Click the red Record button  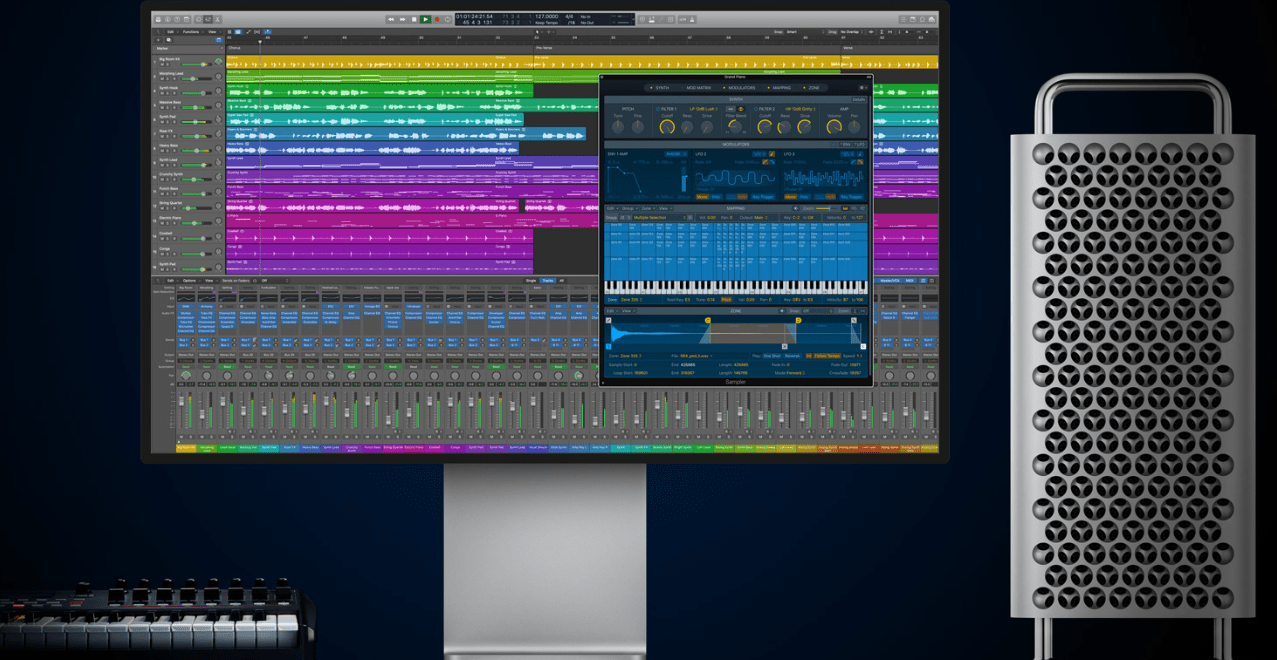click(x=437, y=19)
